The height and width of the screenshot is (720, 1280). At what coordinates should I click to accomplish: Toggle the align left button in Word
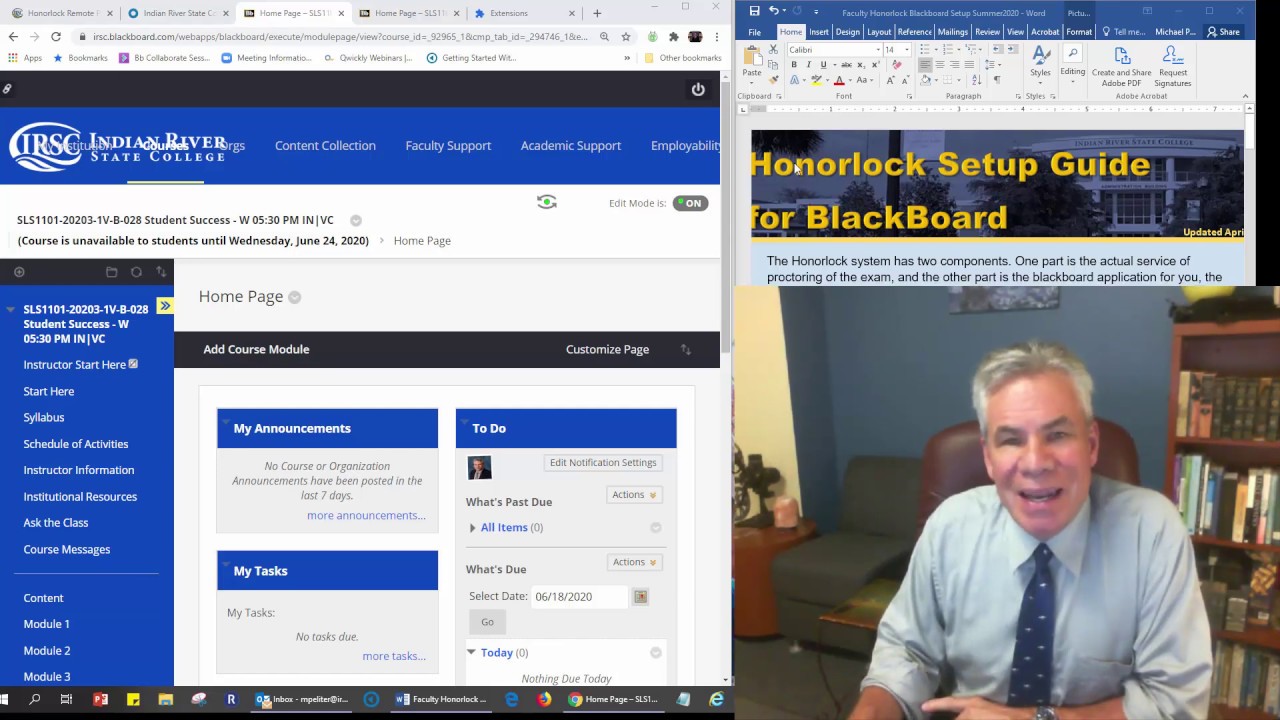(x=925, y=65)
